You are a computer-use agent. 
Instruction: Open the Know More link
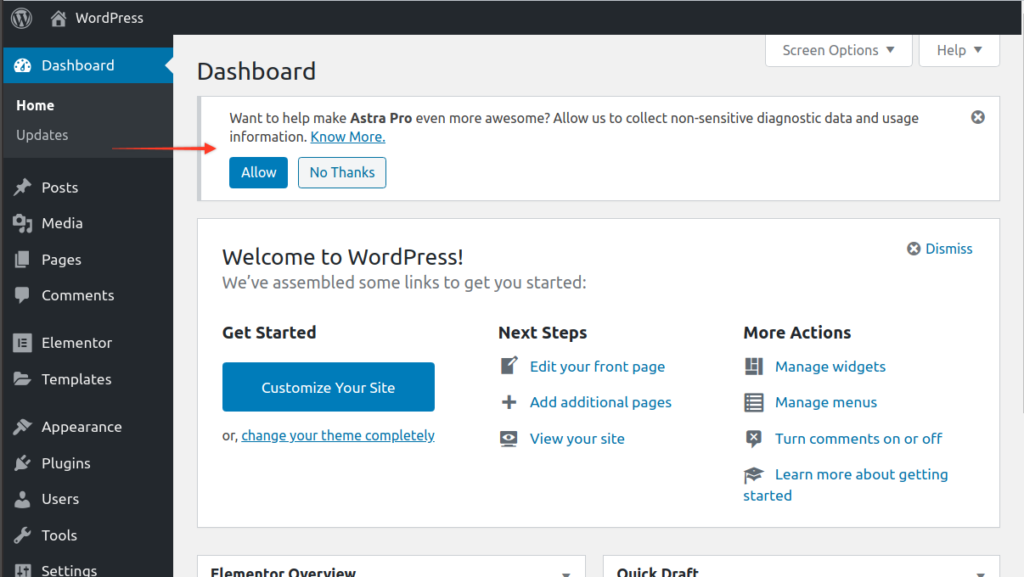point(347,137)
